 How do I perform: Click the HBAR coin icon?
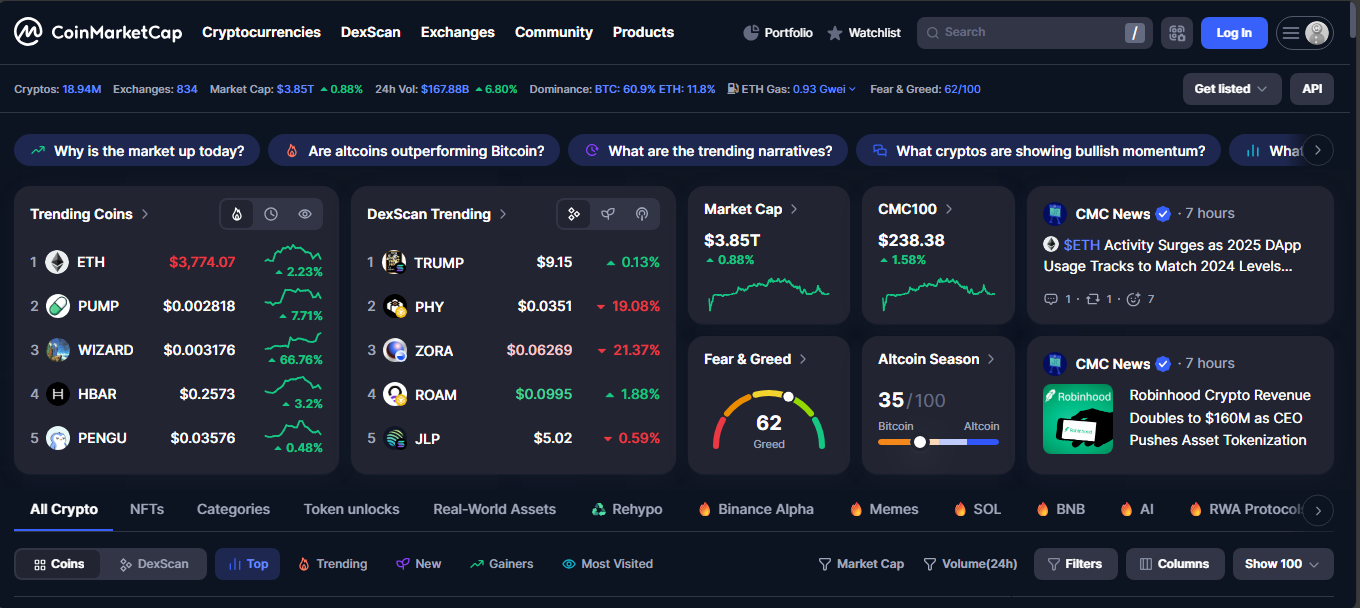click(57, 394)
